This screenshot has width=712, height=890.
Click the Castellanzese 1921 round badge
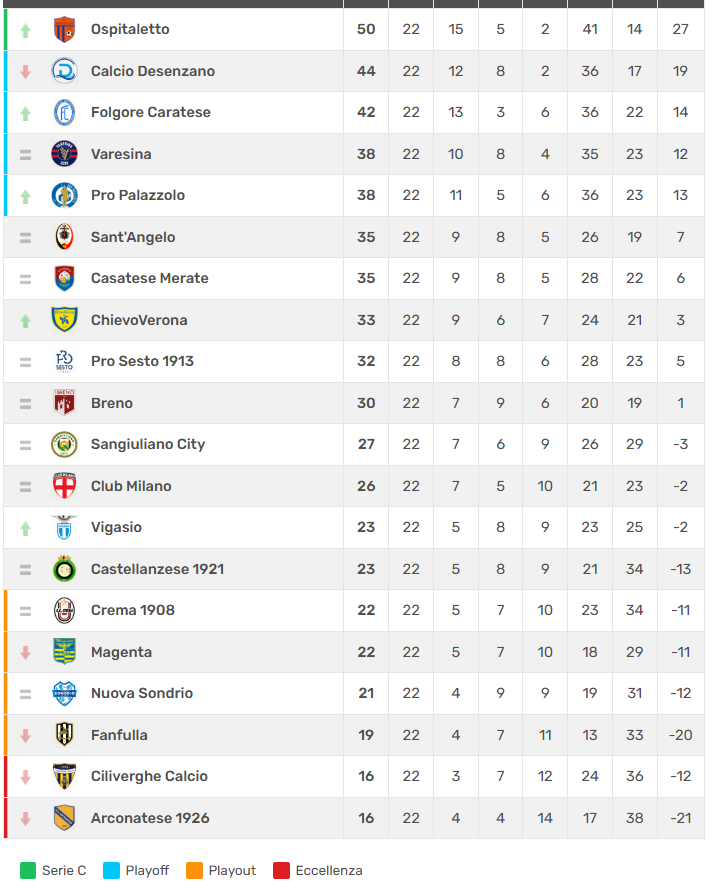[64, 569]
